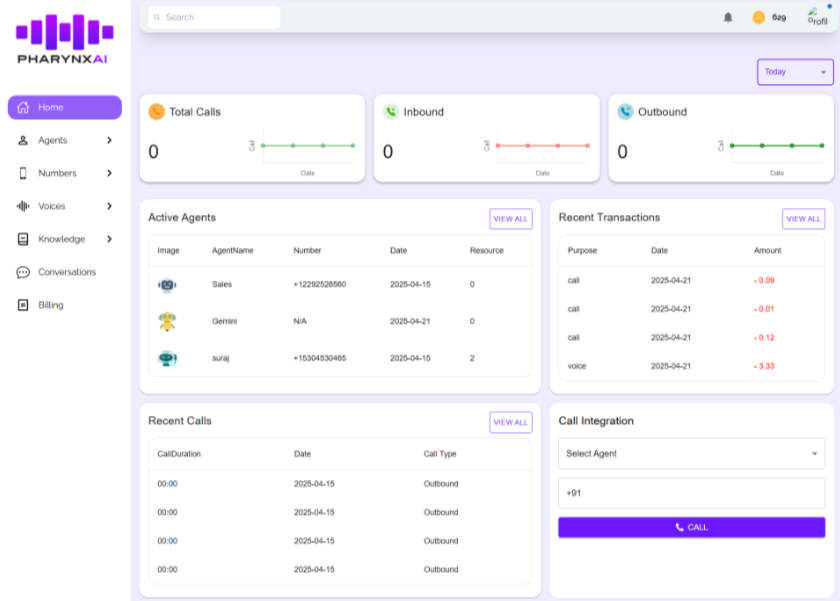The width and height of the screenshot is (840, 601).
Task: Click the gold coin credits icon
Action: 758,17
